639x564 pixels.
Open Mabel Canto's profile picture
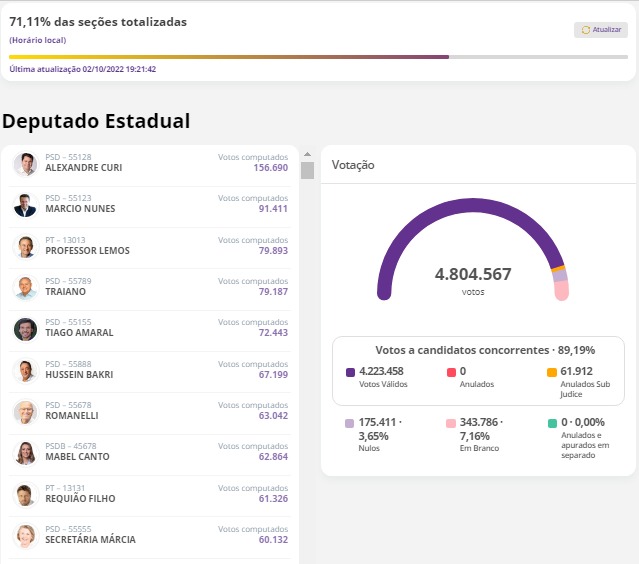point(25,453)
